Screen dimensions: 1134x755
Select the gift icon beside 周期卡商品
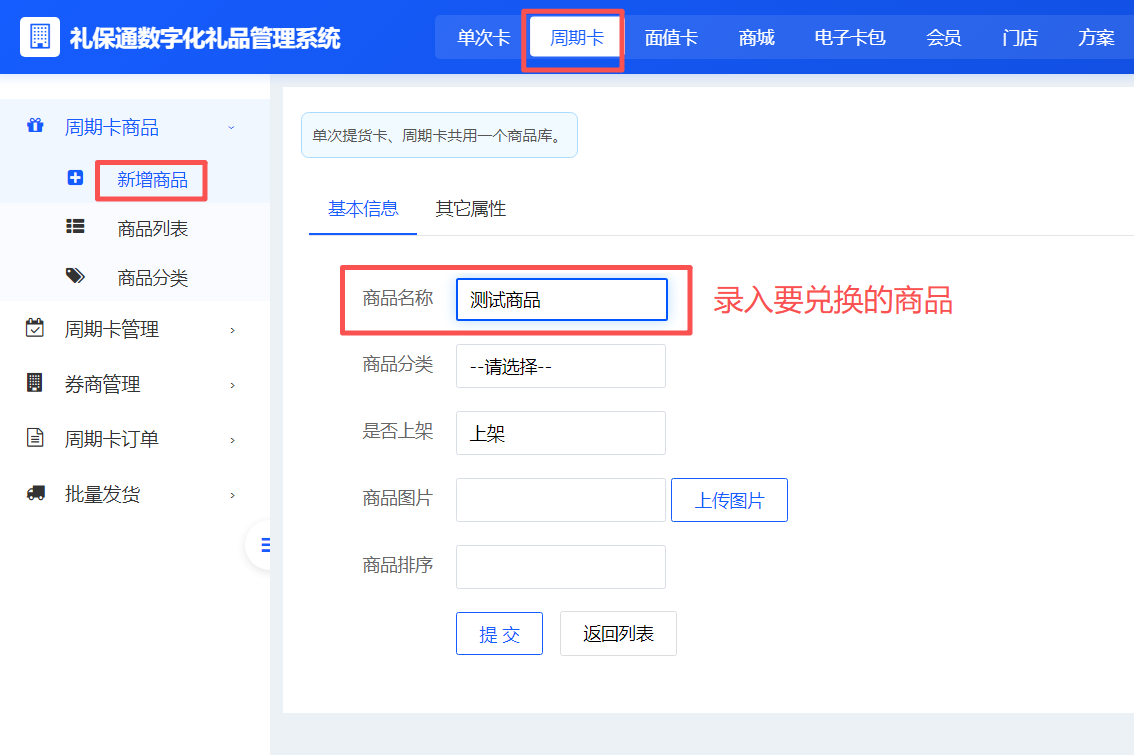[36, 127]
